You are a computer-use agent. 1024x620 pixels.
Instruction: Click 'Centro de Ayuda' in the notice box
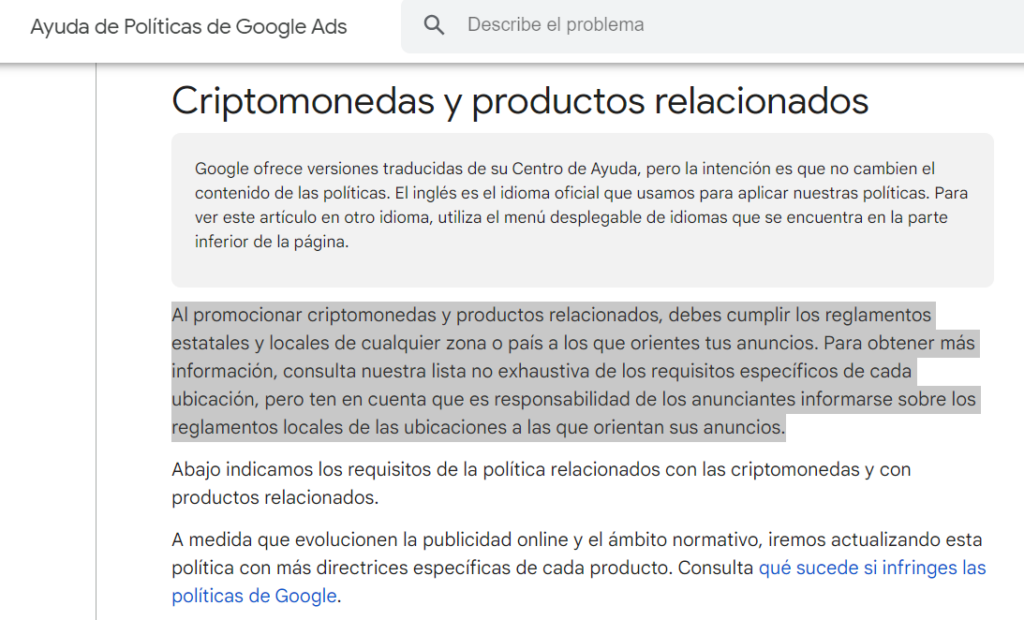pos(574,169)
